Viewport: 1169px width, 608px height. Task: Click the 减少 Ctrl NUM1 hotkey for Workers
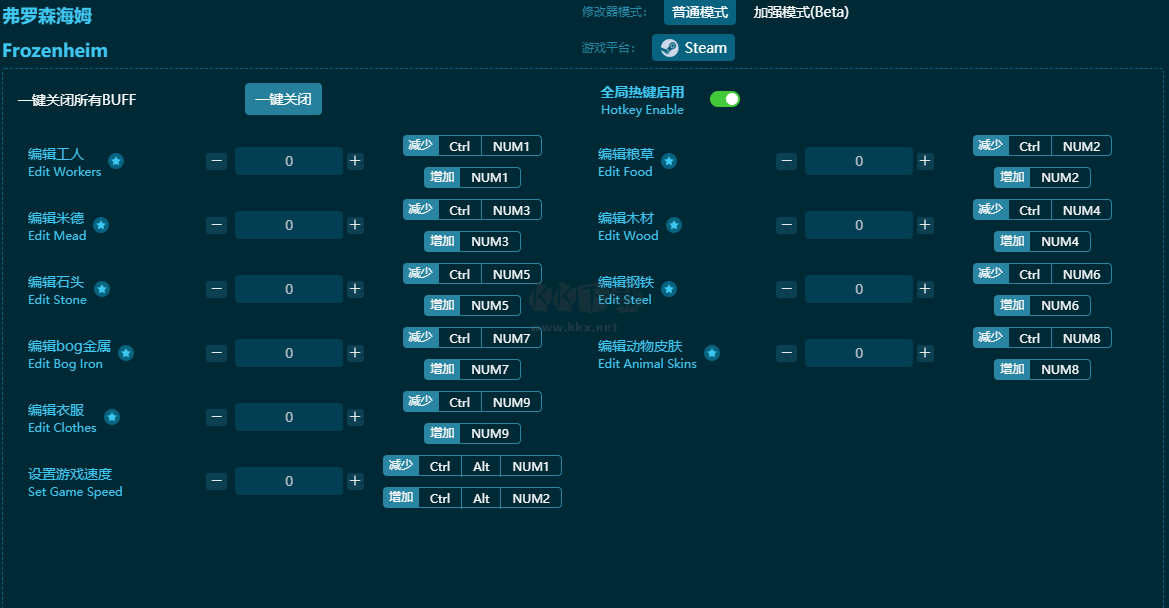(472, 146)
